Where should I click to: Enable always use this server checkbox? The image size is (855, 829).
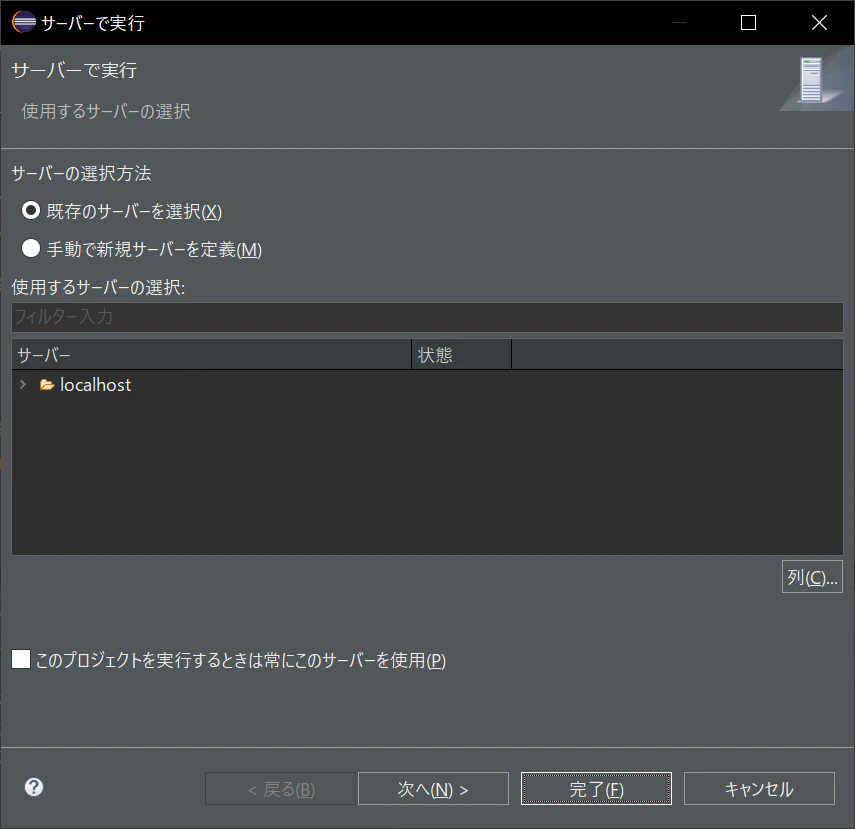pyautogui.click(x=21, y=659)
